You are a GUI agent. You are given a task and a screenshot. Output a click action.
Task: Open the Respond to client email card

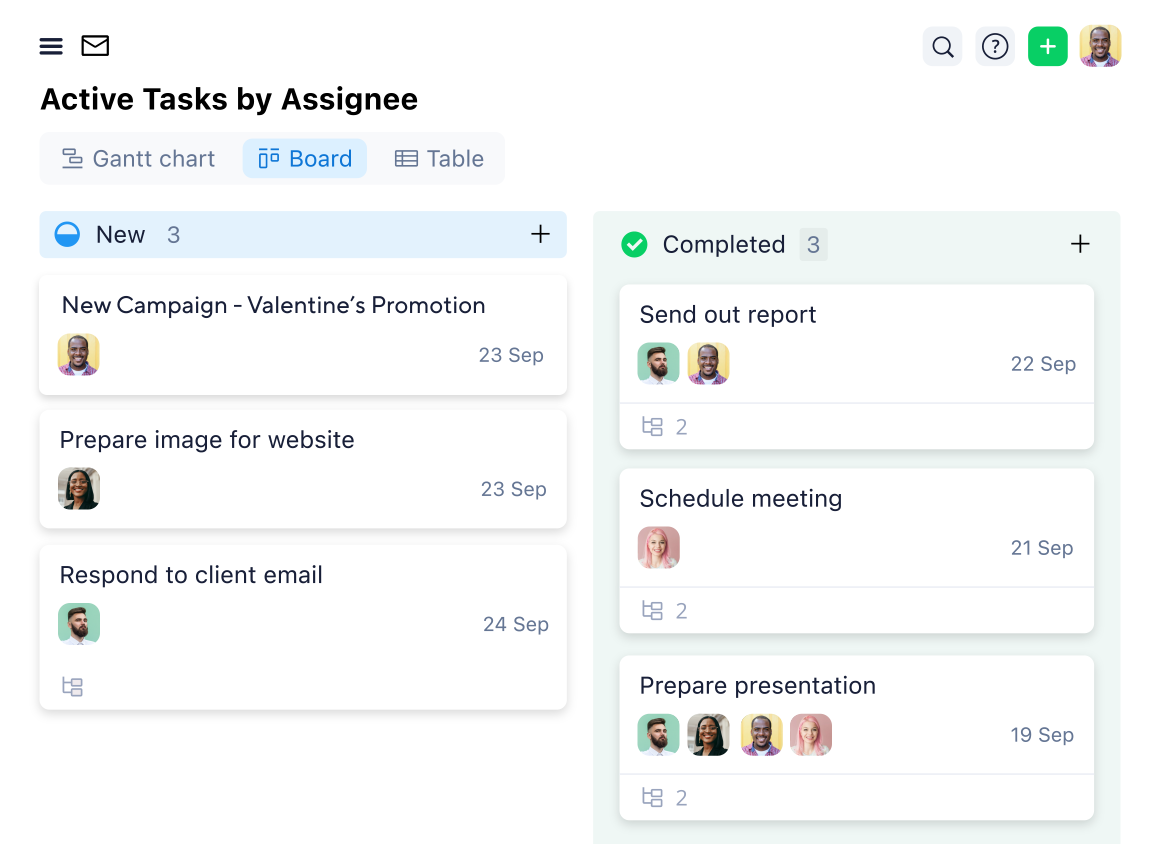click(x=303, y=627)
